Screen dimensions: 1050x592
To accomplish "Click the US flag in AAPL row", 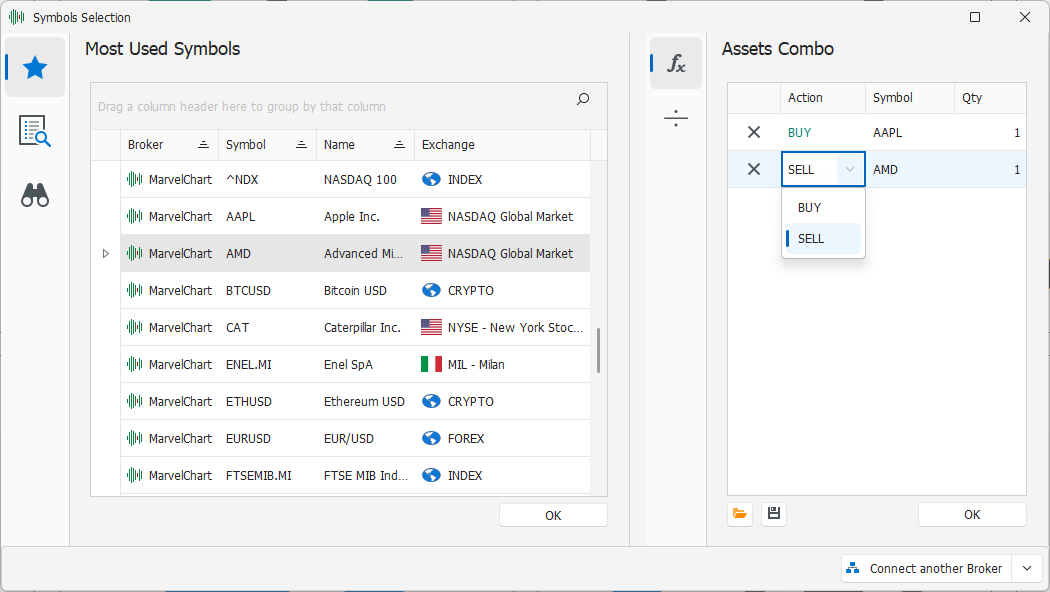I will [431, 216].
